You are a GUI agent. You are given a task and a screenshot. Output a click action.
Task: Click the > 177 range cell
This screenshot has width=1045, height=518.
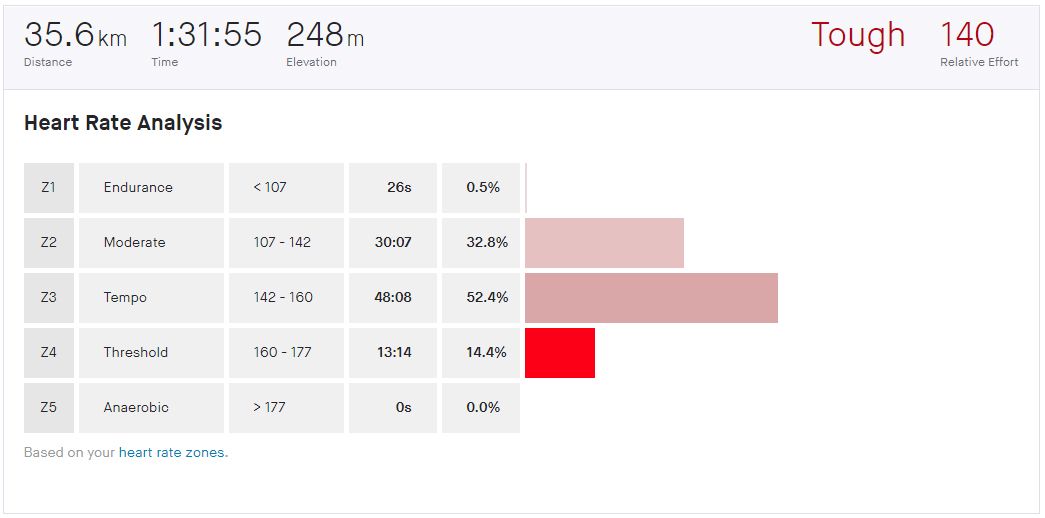270,407
